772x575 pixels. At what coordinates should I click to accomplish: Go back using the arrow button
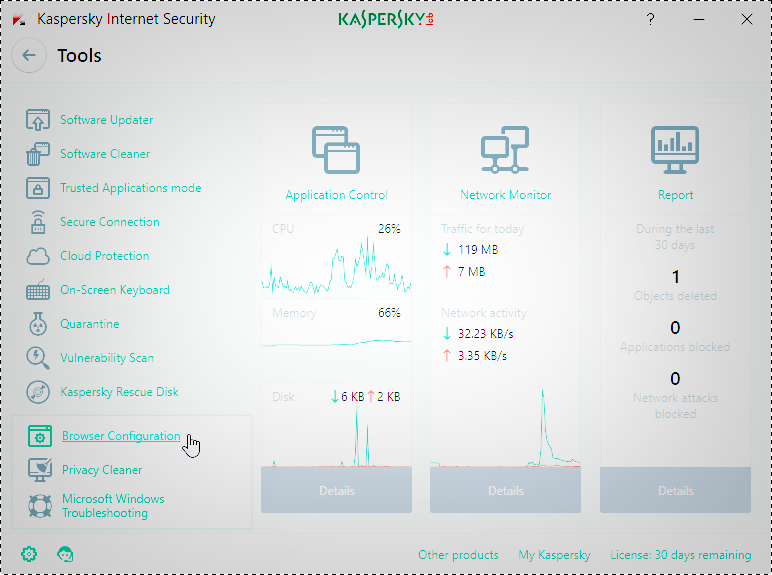tap(29, 56)
